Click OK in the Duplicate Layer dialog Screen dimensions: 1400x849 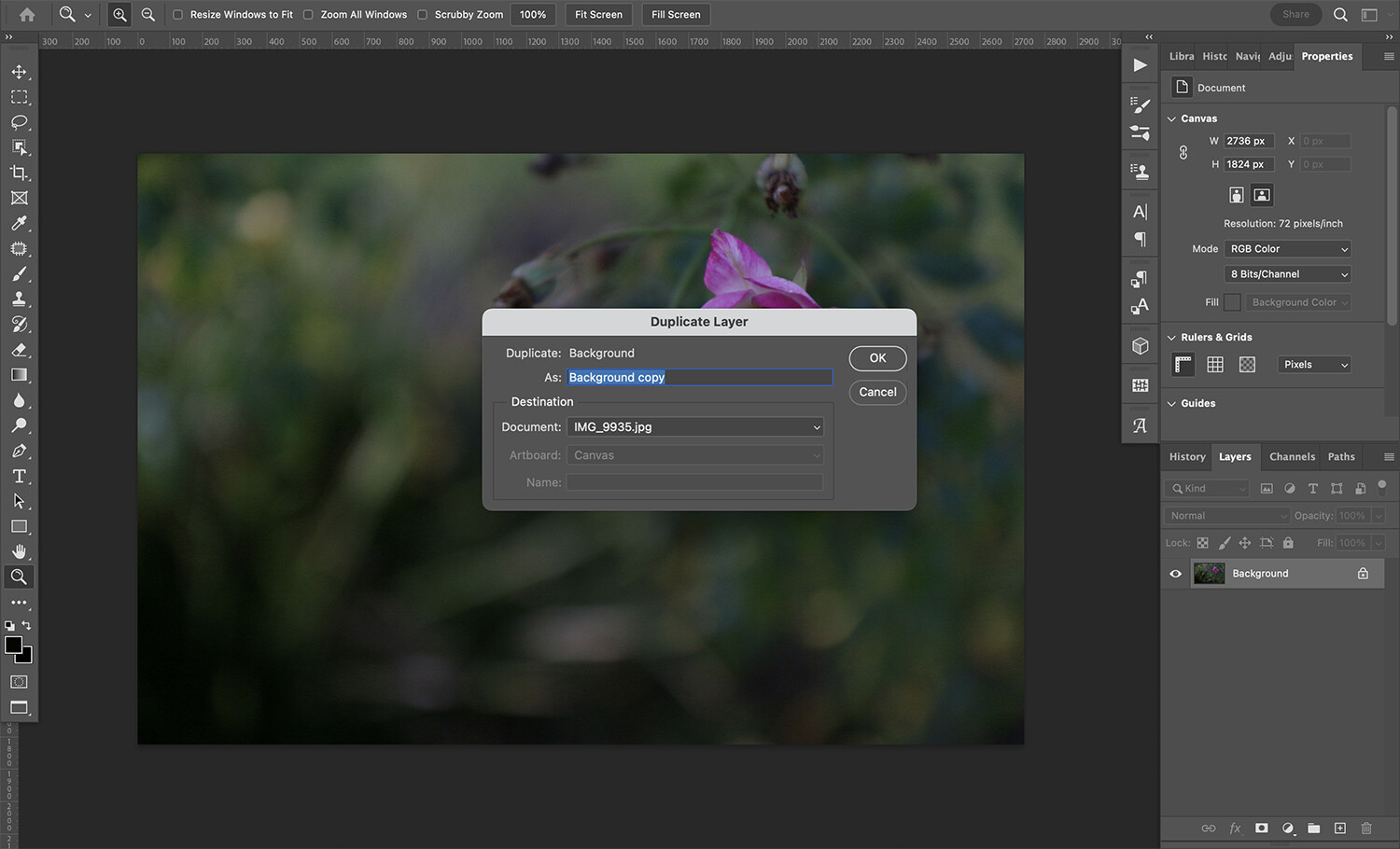(876, 357)
